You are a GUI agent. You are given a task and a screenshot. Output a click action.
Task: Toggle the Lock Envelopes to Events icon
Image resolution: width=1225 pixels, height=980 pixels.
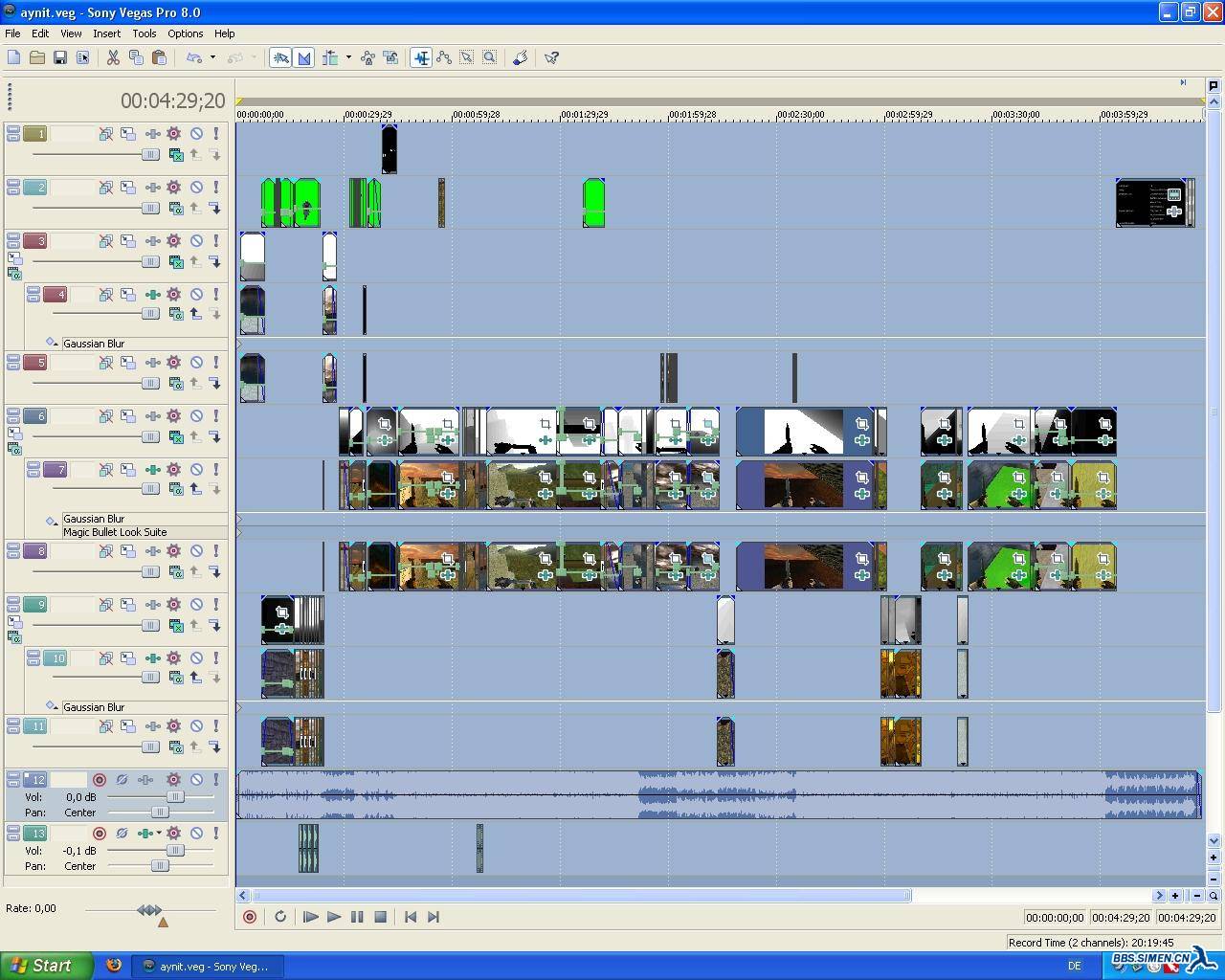[367, 57]
